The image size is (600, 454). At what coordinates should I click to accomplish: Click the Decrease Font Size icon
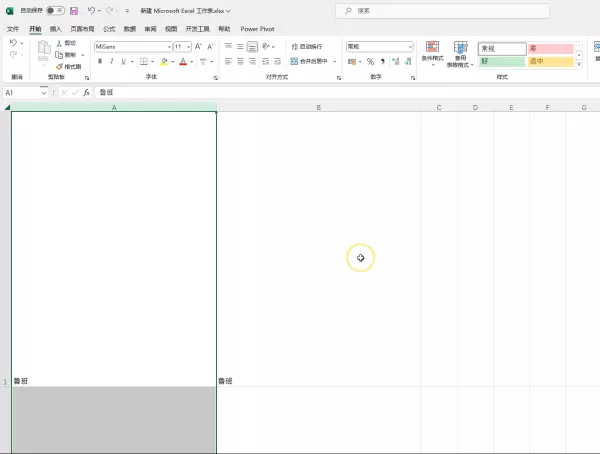pos(210,47)
